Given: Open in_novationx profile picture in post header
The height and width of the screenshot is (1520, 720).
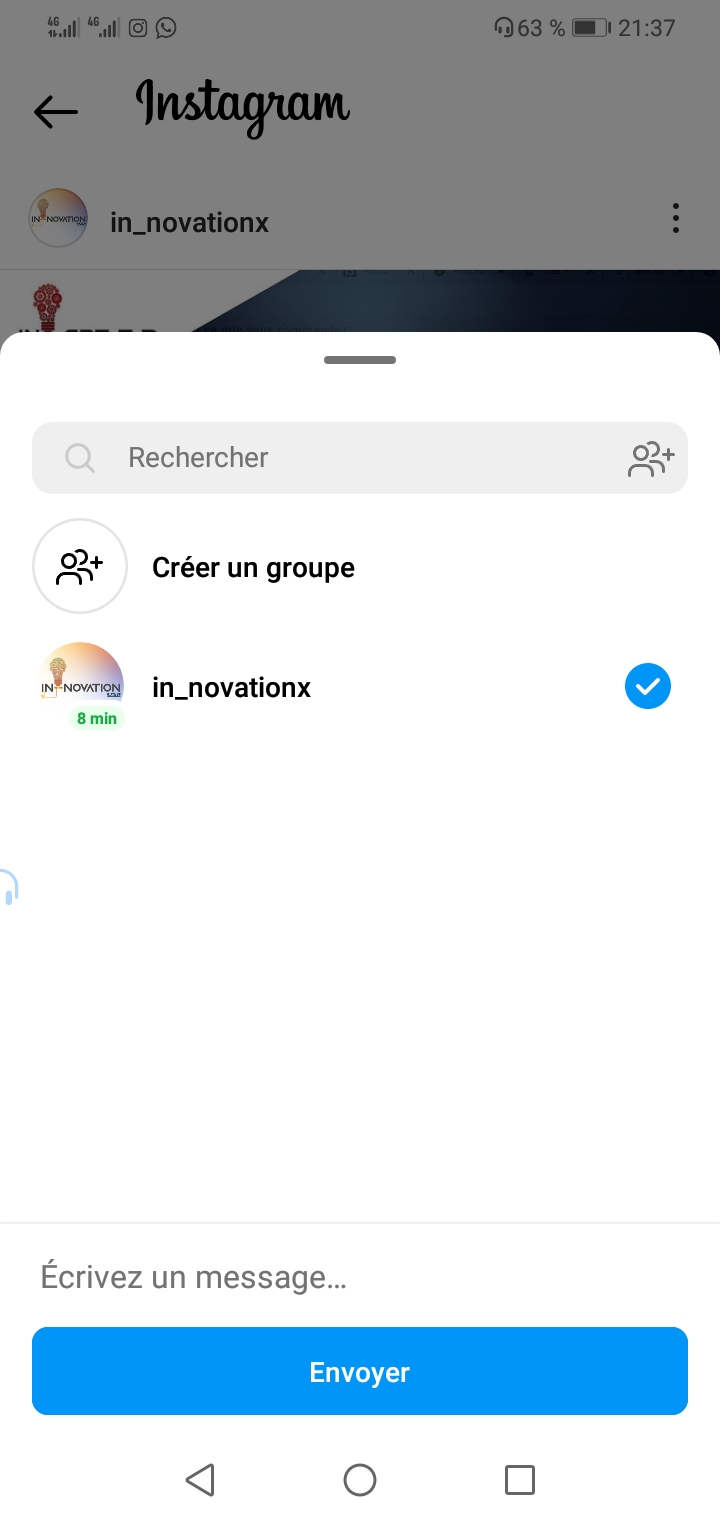Looking at the screenshot, I should click(58, 218).
